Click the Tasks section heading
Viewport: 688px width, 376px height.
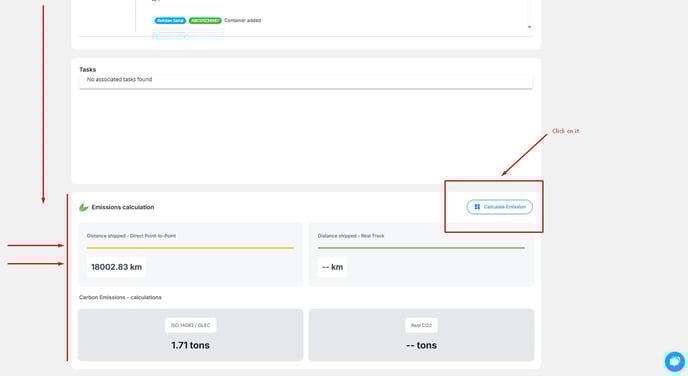(87, 69)
